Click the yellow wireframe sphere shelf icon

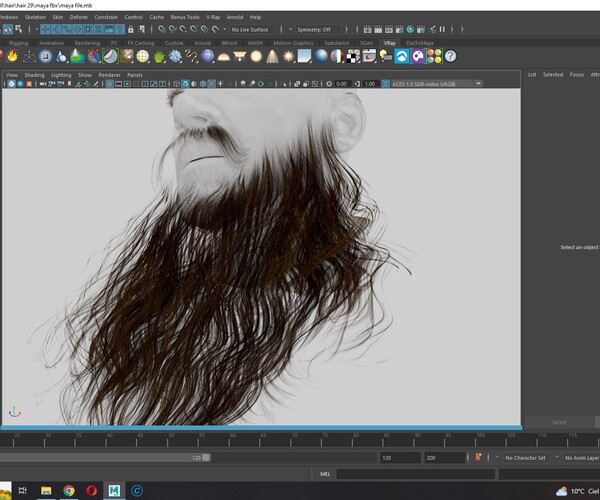click(142, 57)
